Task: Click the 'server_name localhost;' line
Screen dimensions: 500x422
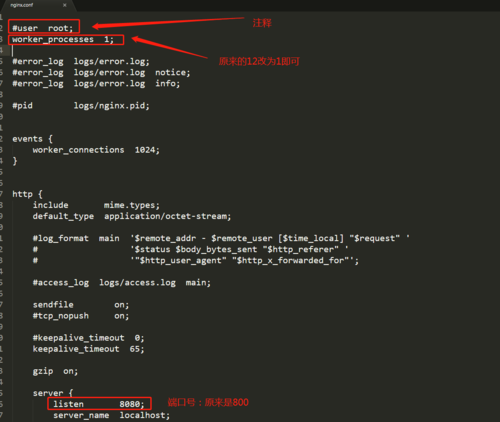Action: pos(112,415)
